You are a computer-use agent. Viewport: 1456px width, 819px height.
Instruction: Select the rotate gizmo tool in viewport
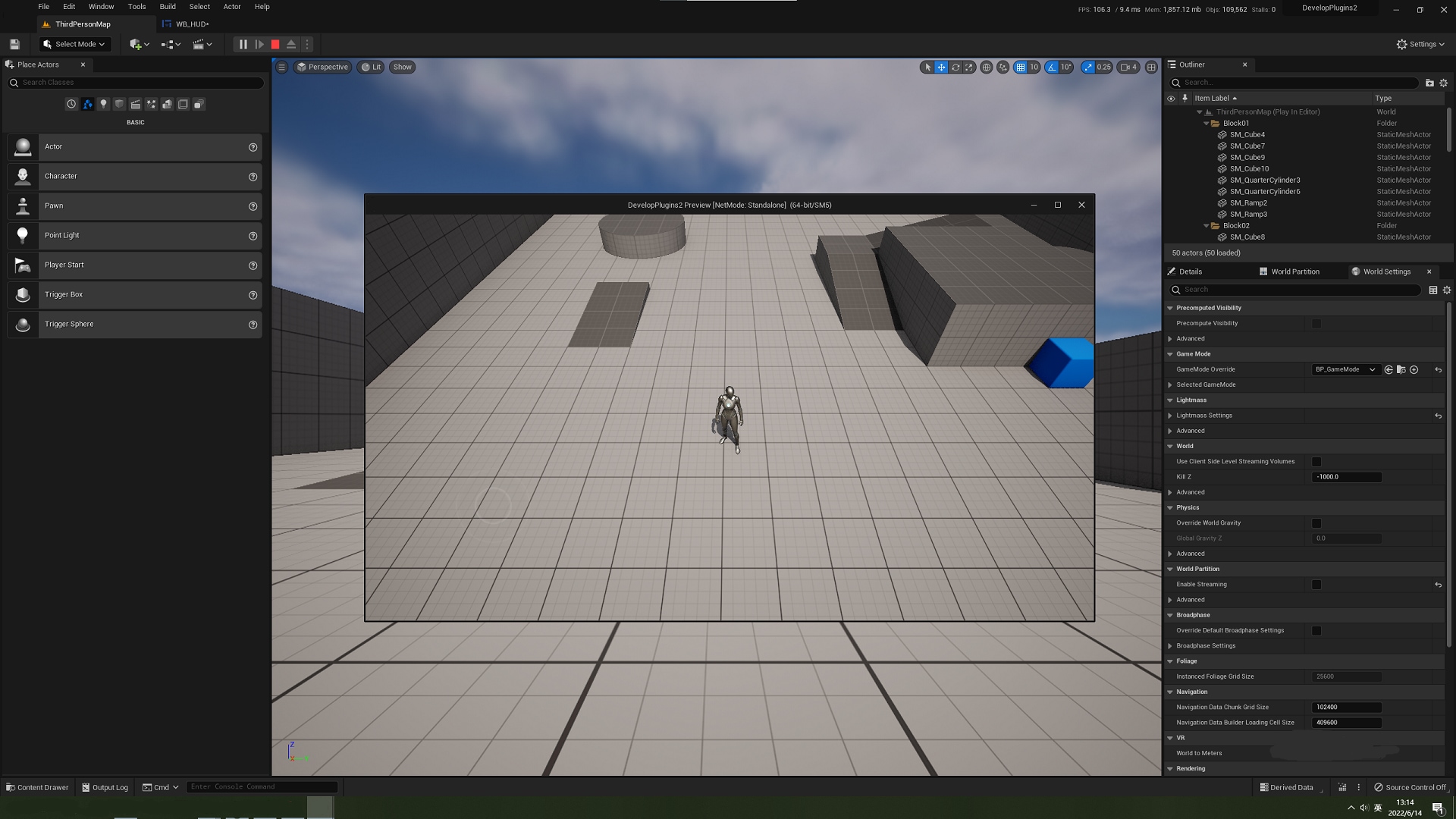point(955,67)
